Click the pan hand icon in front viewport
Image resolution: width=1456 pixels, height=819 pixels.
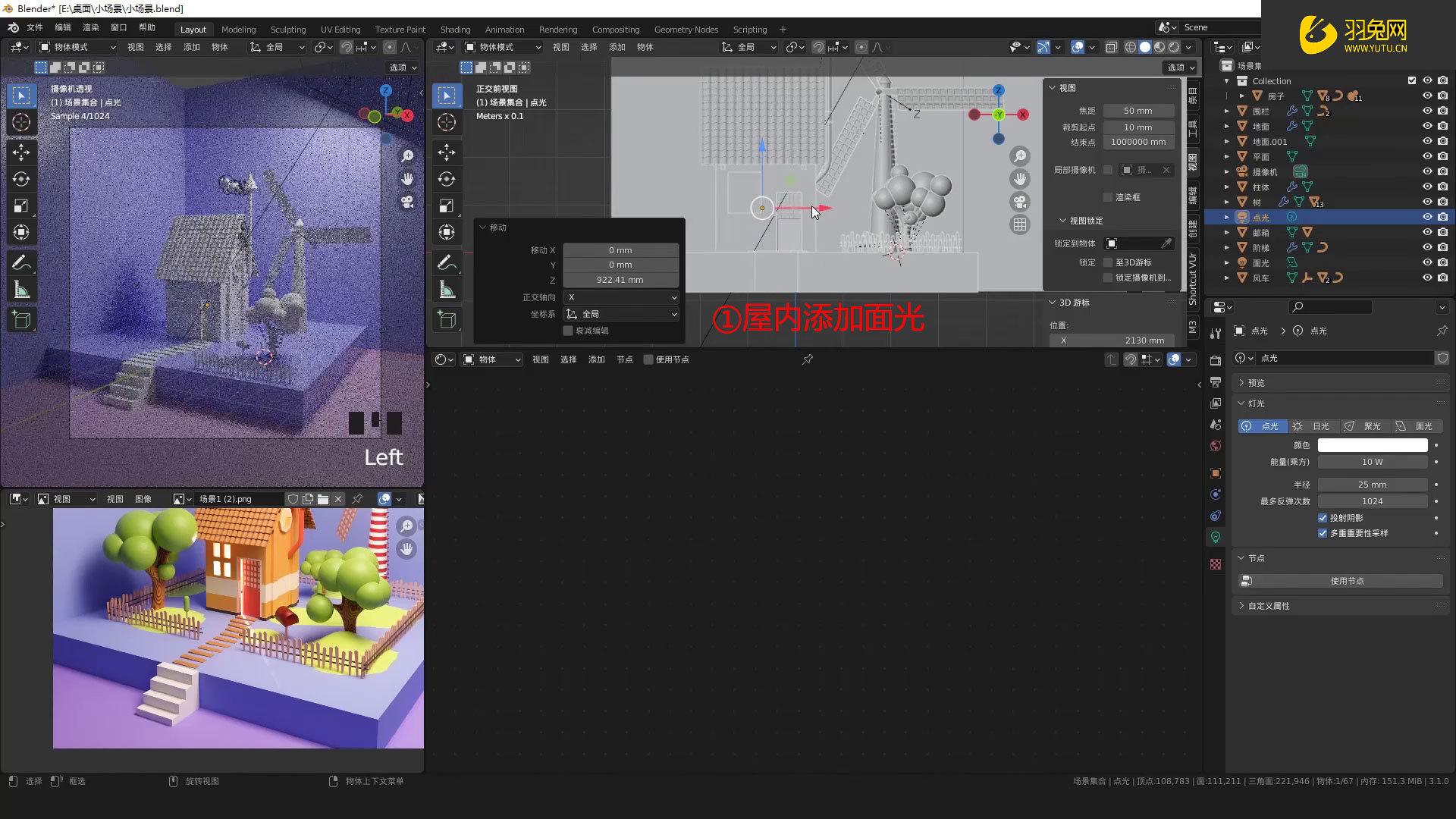click(x=1020, y=179)
